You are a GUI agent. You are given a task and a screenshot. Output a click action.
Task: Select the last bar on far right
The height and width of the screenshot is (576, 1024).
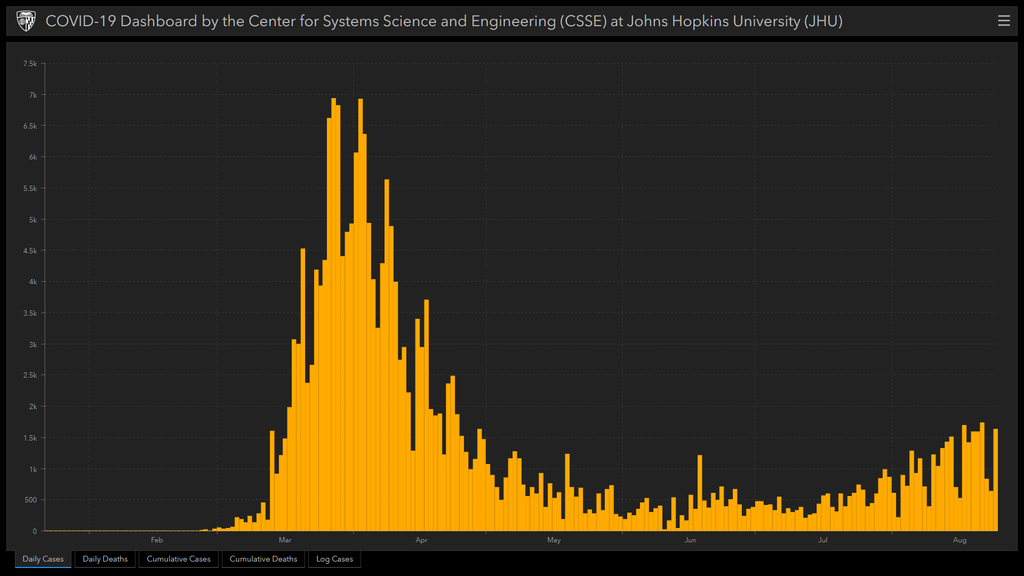click(996, 480)
